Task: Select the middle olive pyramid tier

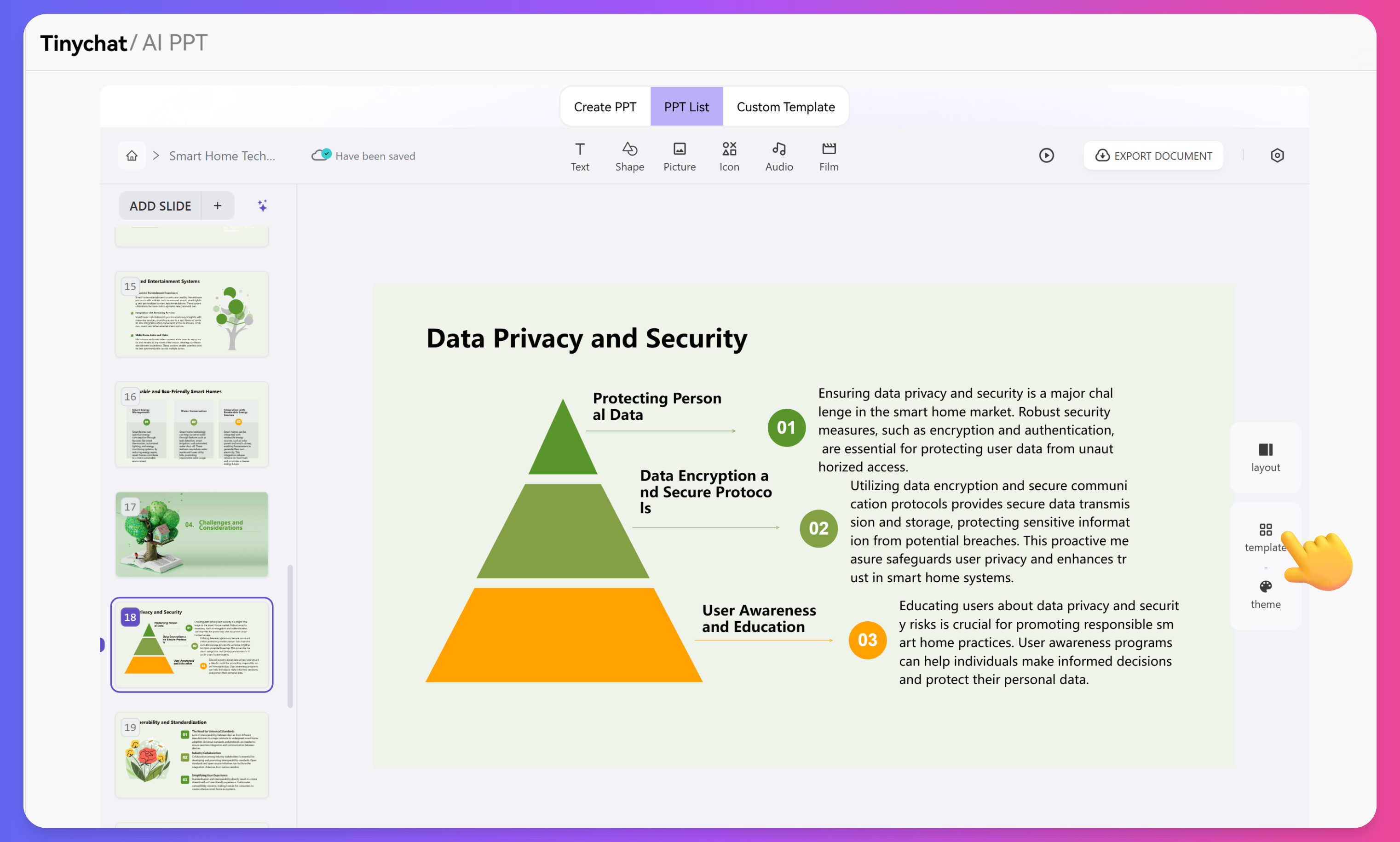Action: [562, 531]
